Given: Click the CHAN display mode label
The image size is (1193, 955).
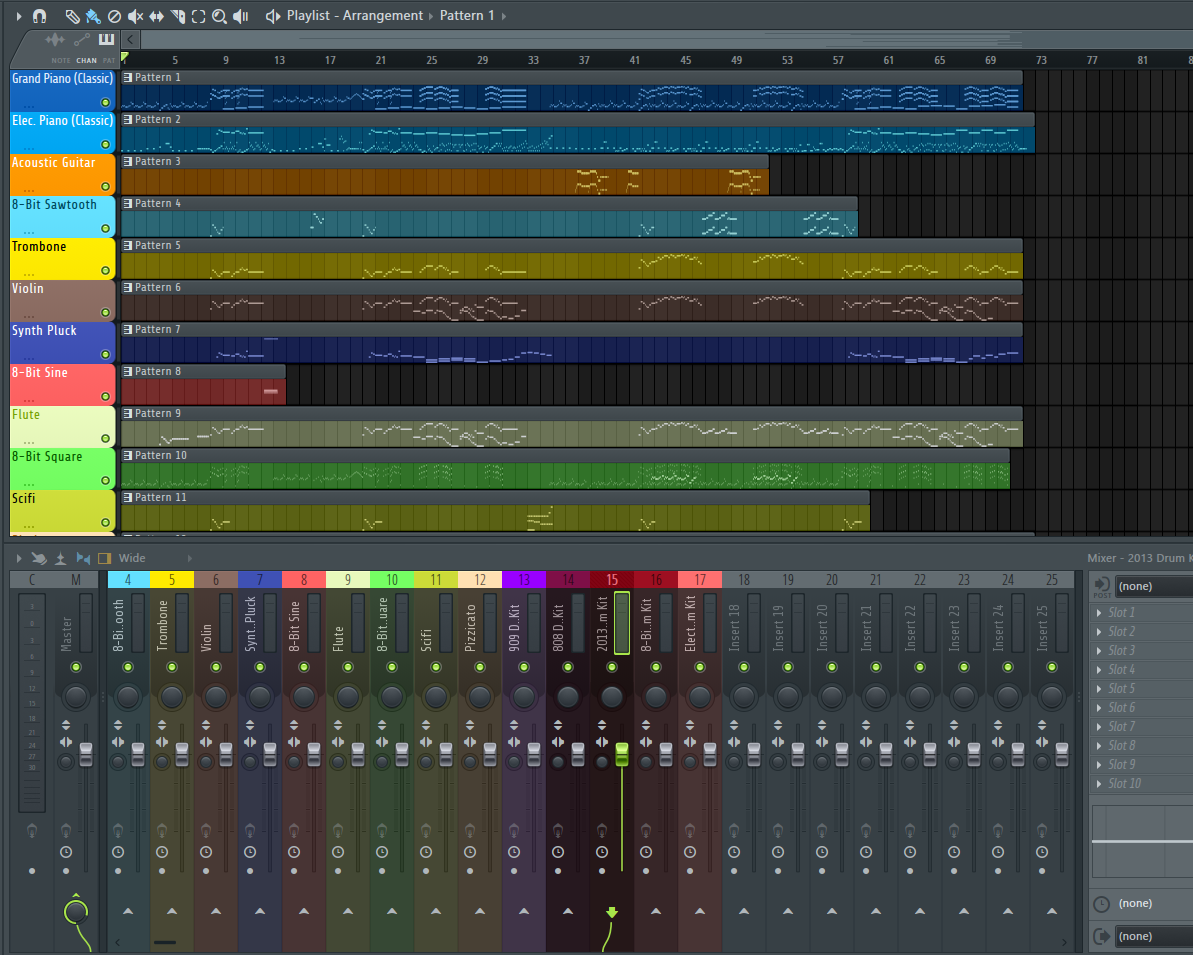Looking at the screenshot, I should tap(86, 60).
